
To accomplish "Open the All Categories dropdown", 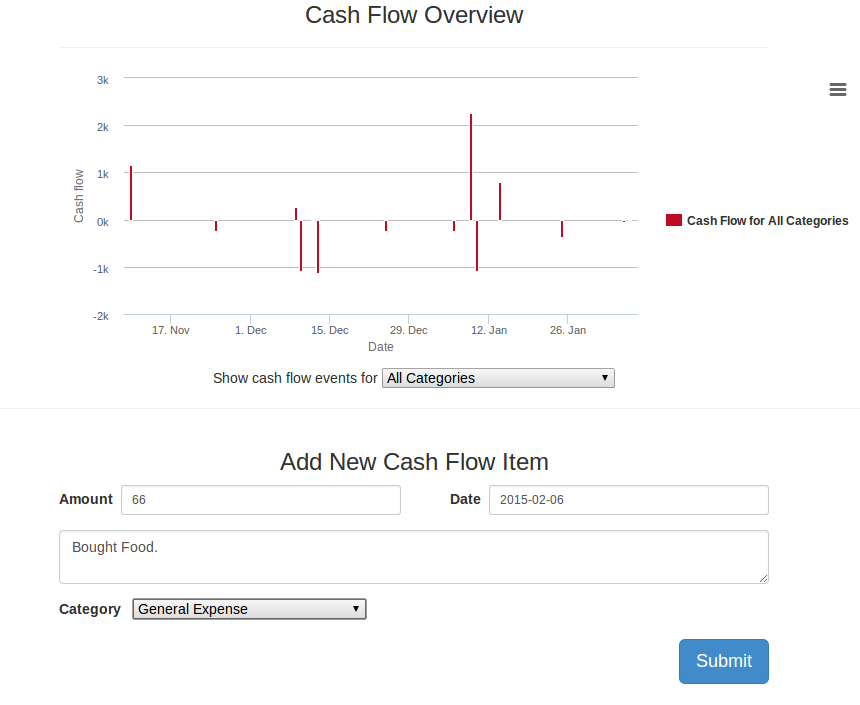I will pos(498,378).
